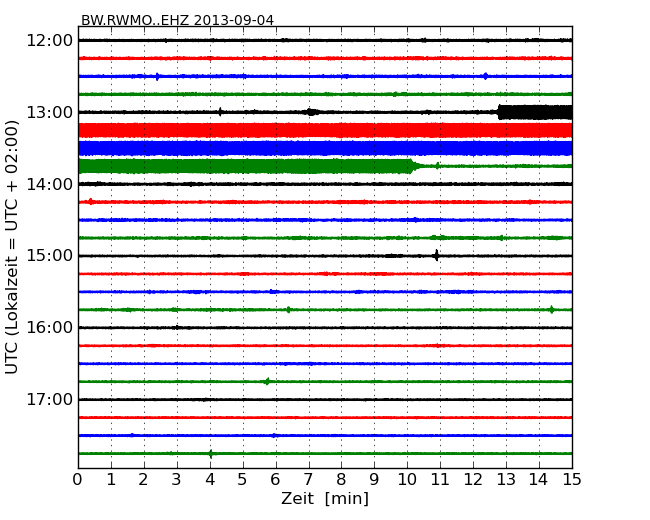Click the plot title BW.RWMO..EHZ 2013-09-04
The height and width of the screenshot is (520, 650).
tap(177, 20)
